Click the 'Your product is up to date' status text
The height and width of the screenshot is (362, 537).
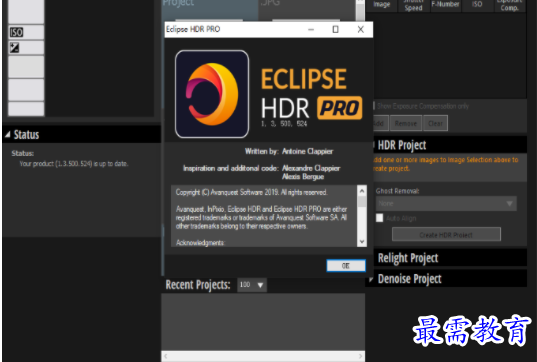point(74,164)
